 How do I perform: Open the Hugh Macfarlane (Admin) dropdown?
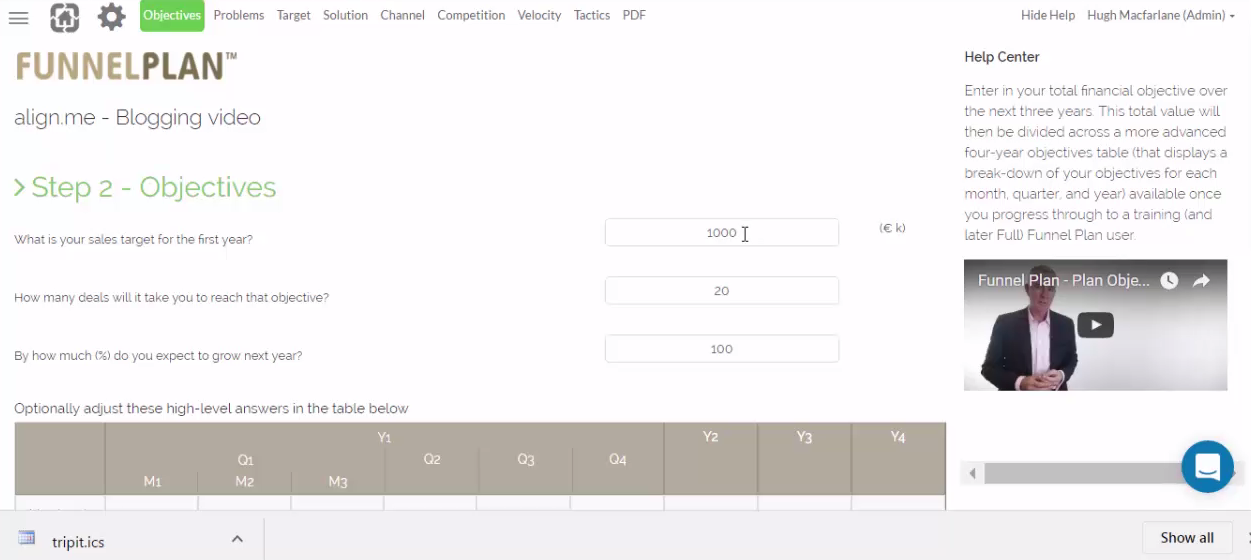pos(1161,15)
